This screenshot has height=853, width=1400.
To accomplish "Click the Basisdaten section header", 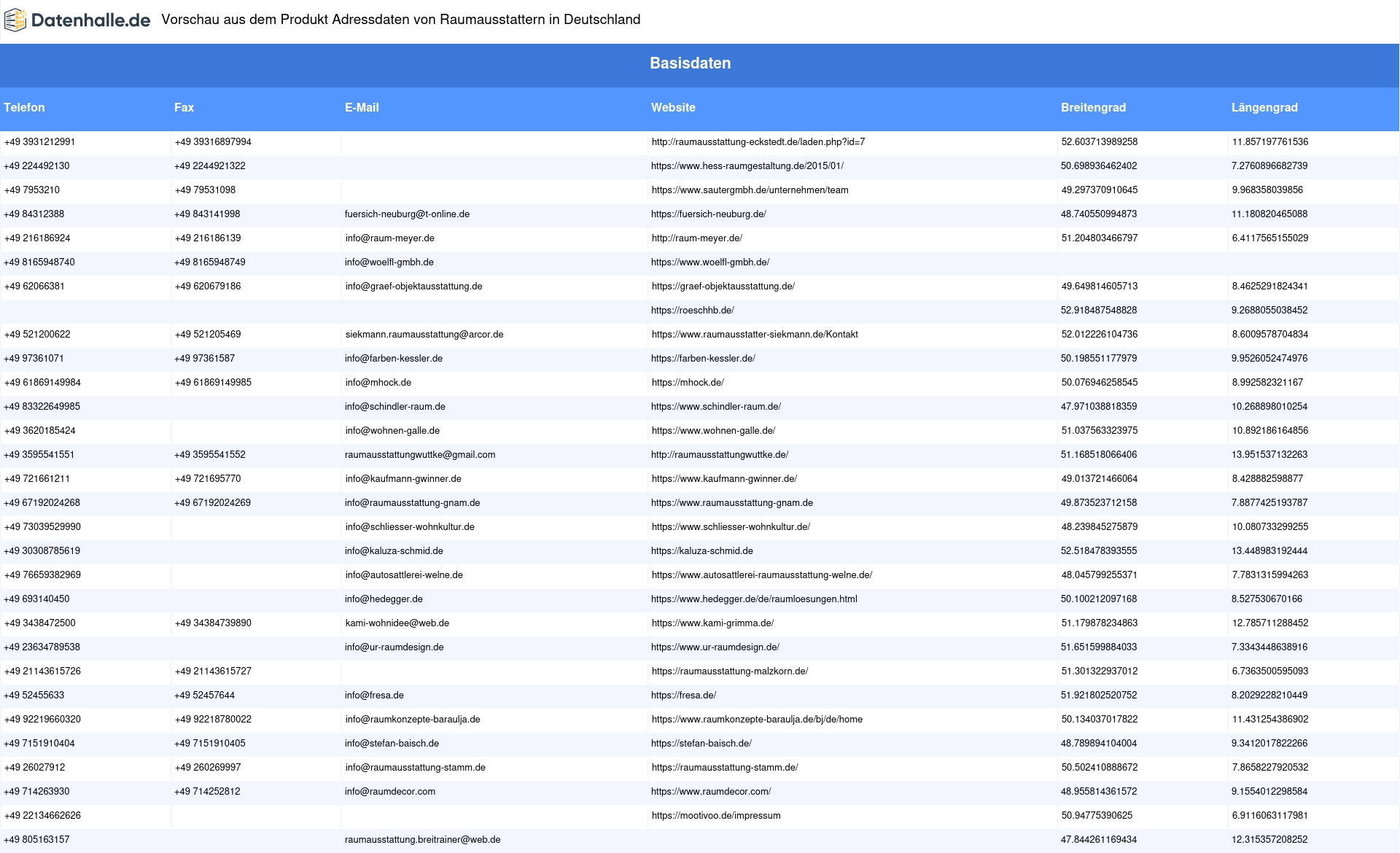I will 691,63.
